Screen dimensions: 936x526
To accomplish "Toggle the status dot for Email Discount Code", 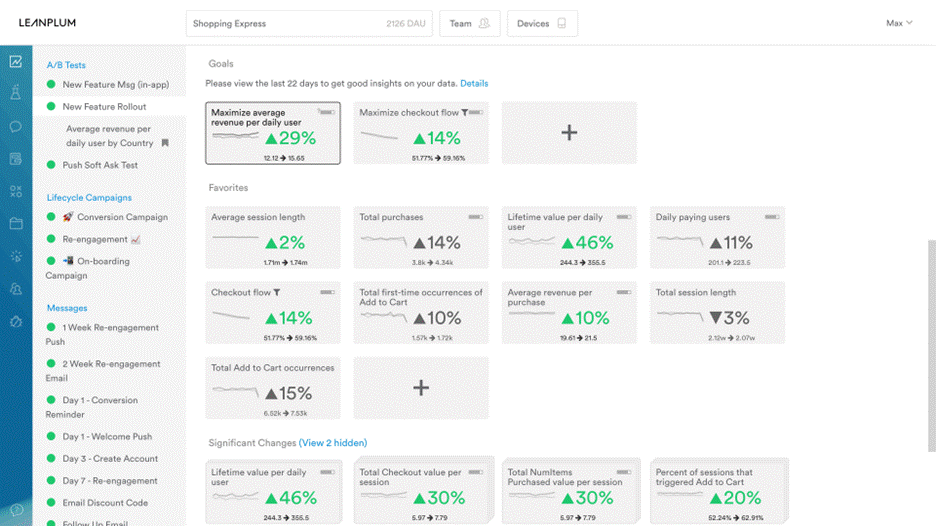I will click(51, 503).
